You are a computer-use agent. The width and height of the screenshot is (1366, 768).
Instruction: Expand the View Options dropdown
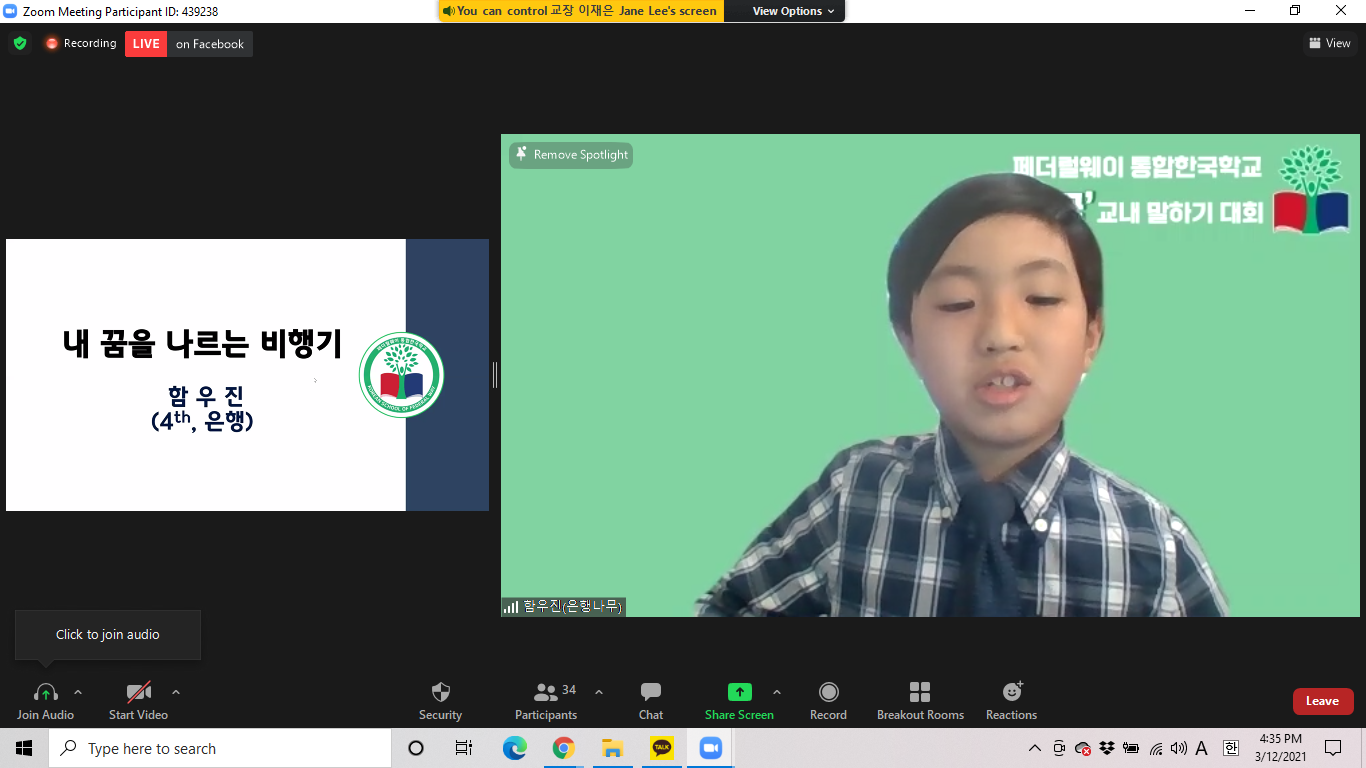click(794, 11)
